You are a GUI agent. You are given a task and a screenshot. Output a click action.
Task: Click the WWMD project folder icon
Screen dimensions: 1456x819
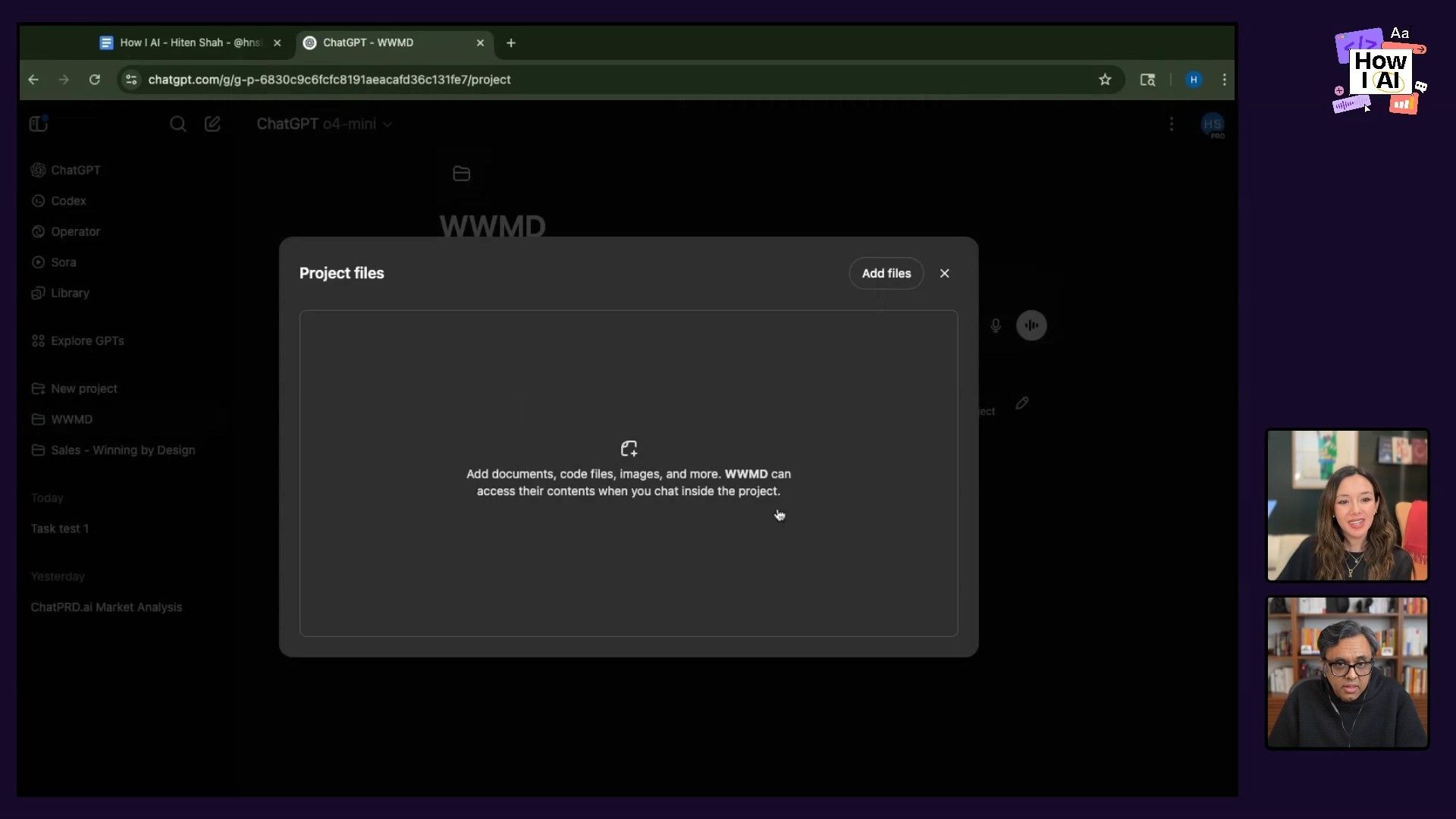click(461, 174)
